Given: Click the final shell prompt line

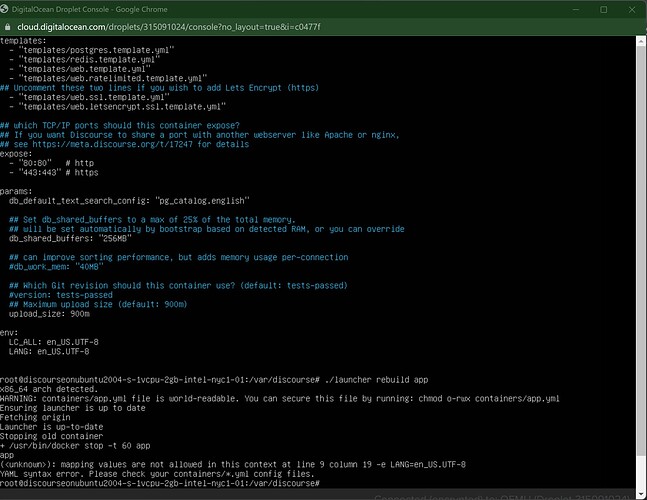Looking at the screenshot, I should tap(160, 483).
